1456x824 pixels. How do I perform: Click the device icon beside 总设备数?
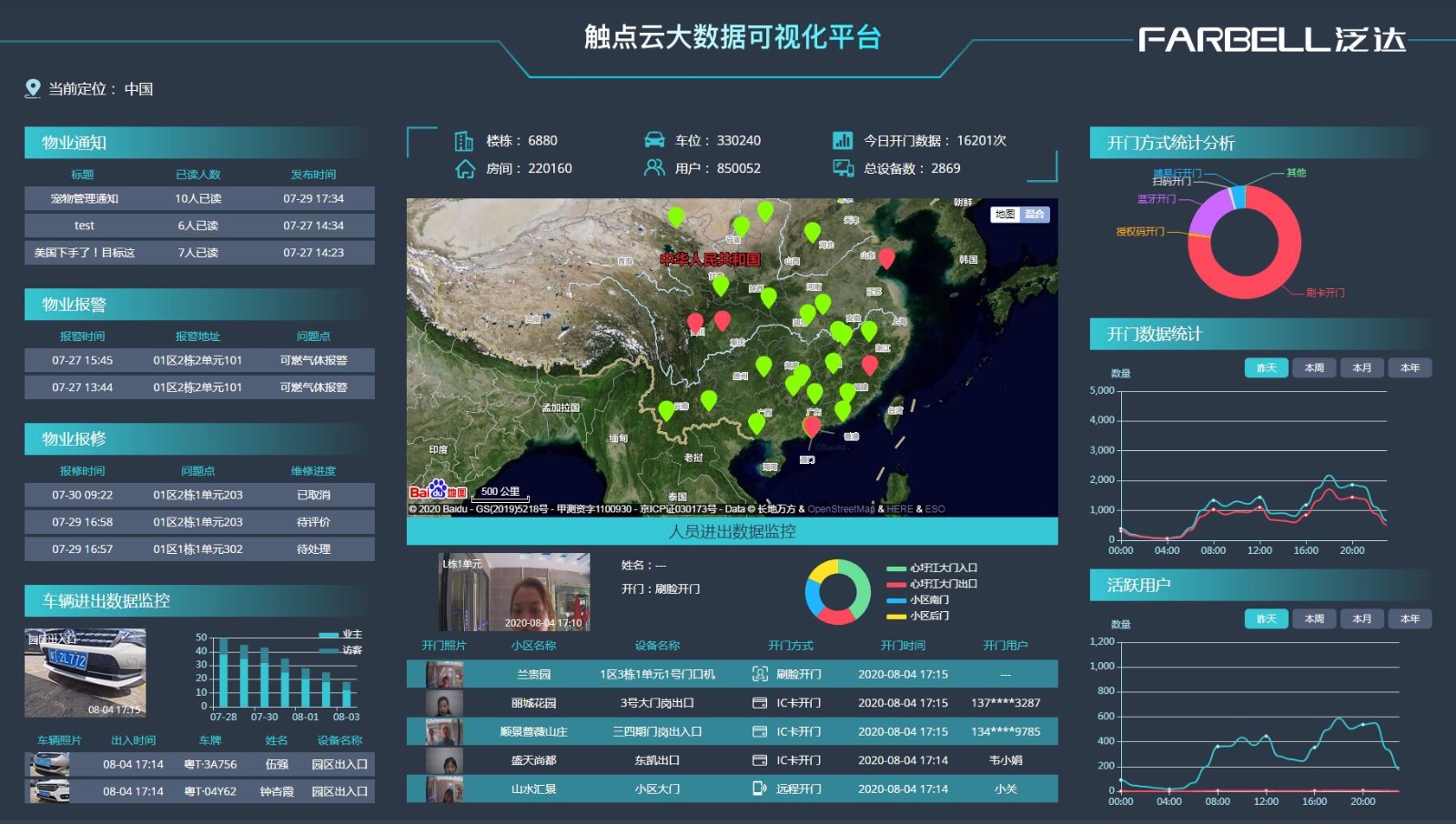tap(843, 168)
